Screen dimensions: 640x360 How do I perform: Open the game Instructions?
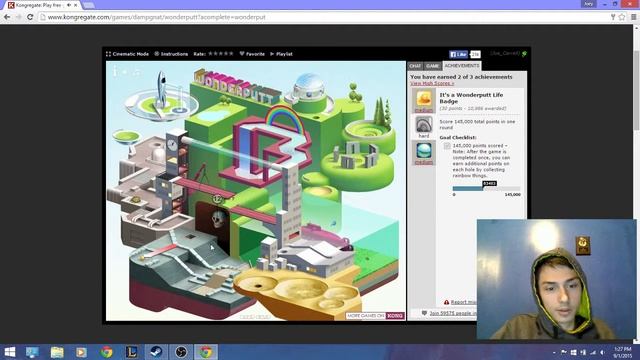point(171,54)
